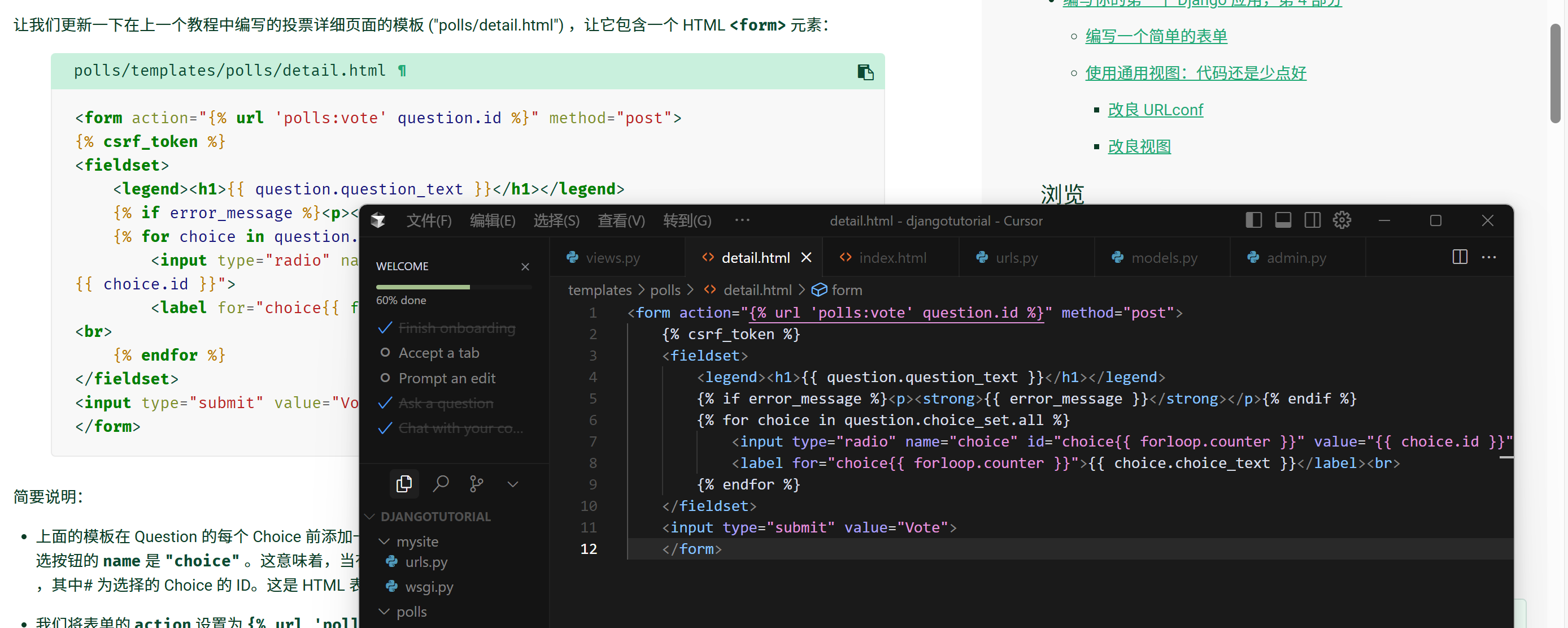Switch to the views.py tab
This screenshot has height=628, width=1568.
pyautogui.click(x=612, y=258)
